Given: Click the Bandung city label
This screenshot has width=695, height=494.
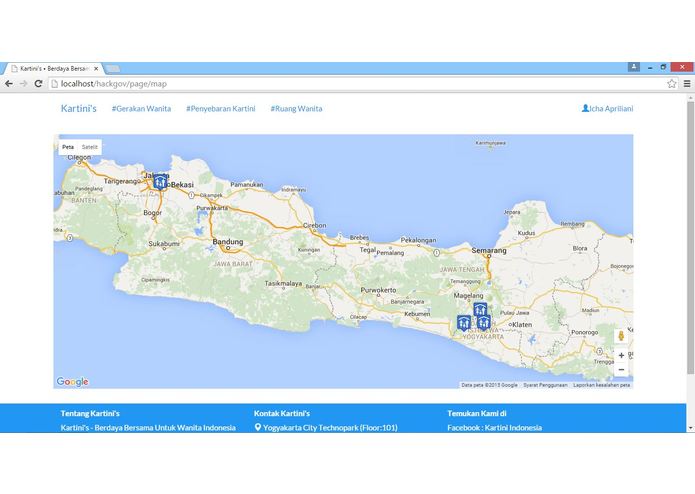Looking at the screenshot, I should point(228,242).
